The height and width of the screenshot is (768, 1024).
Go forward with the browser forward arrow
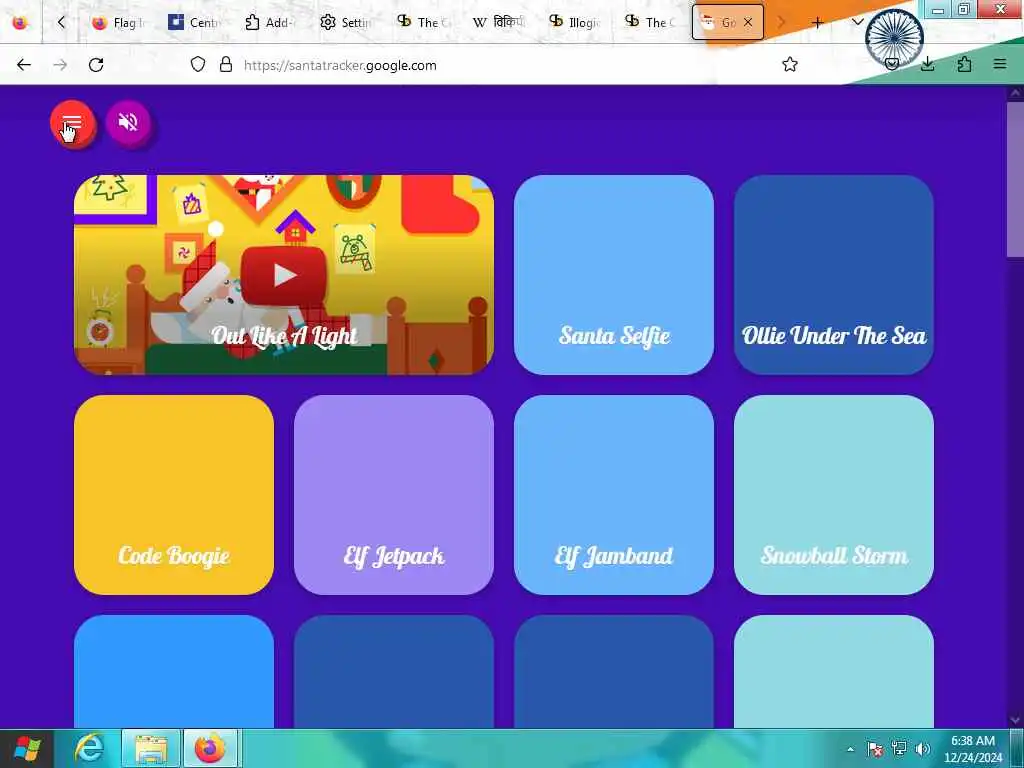click(x=60, y=65)
